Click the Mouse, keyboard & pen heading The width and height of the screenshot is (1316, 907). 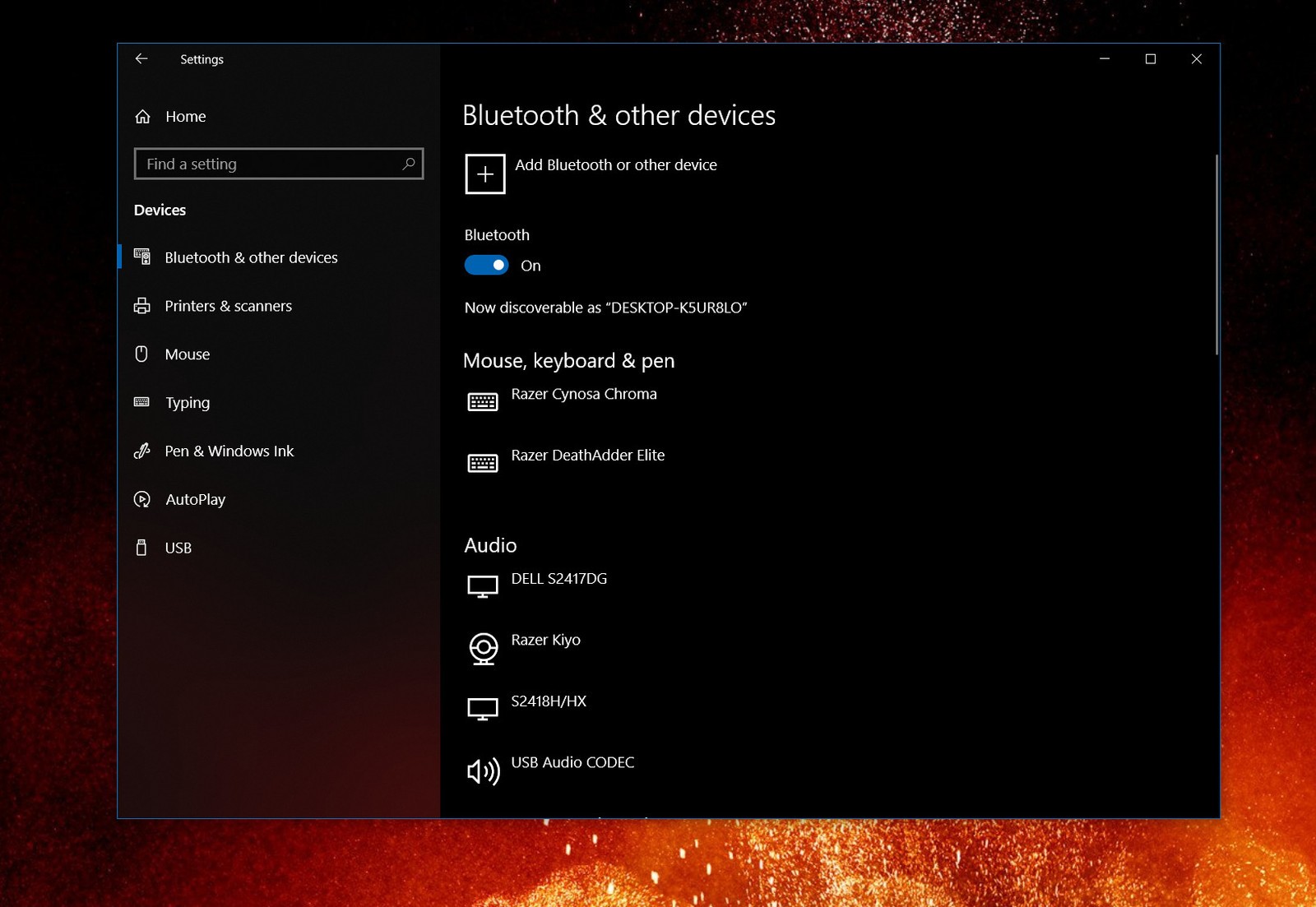click(569, 361)
